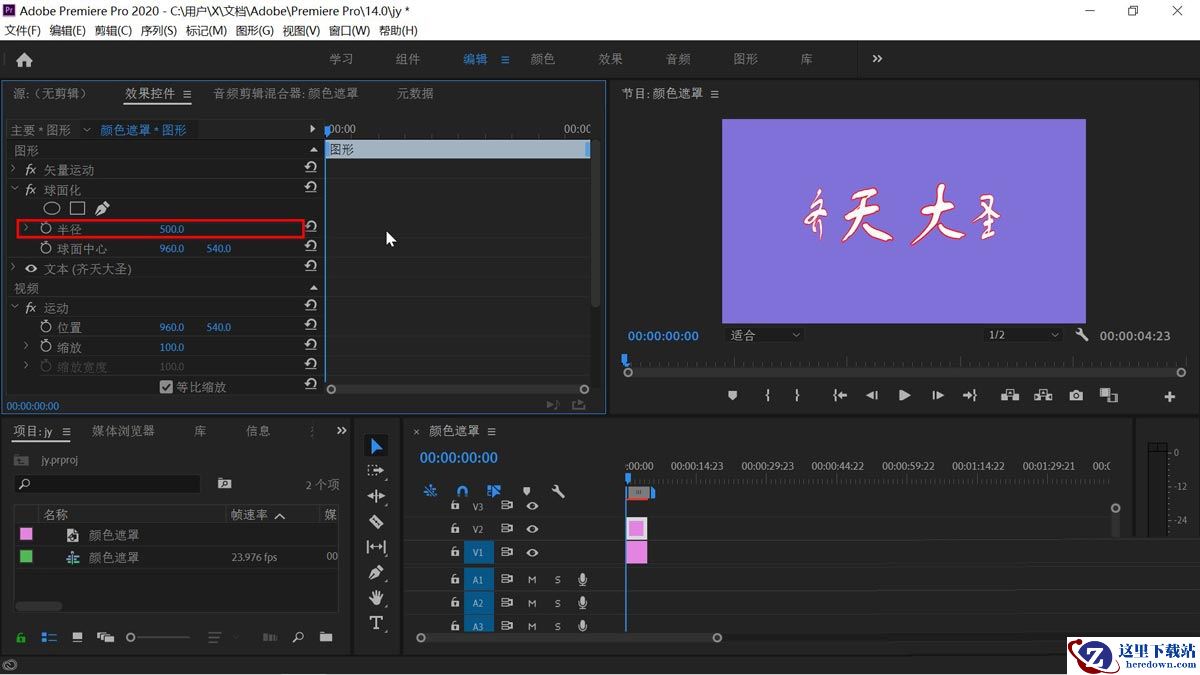
Task: Click the Lift button
Action: pos(1010,396)
